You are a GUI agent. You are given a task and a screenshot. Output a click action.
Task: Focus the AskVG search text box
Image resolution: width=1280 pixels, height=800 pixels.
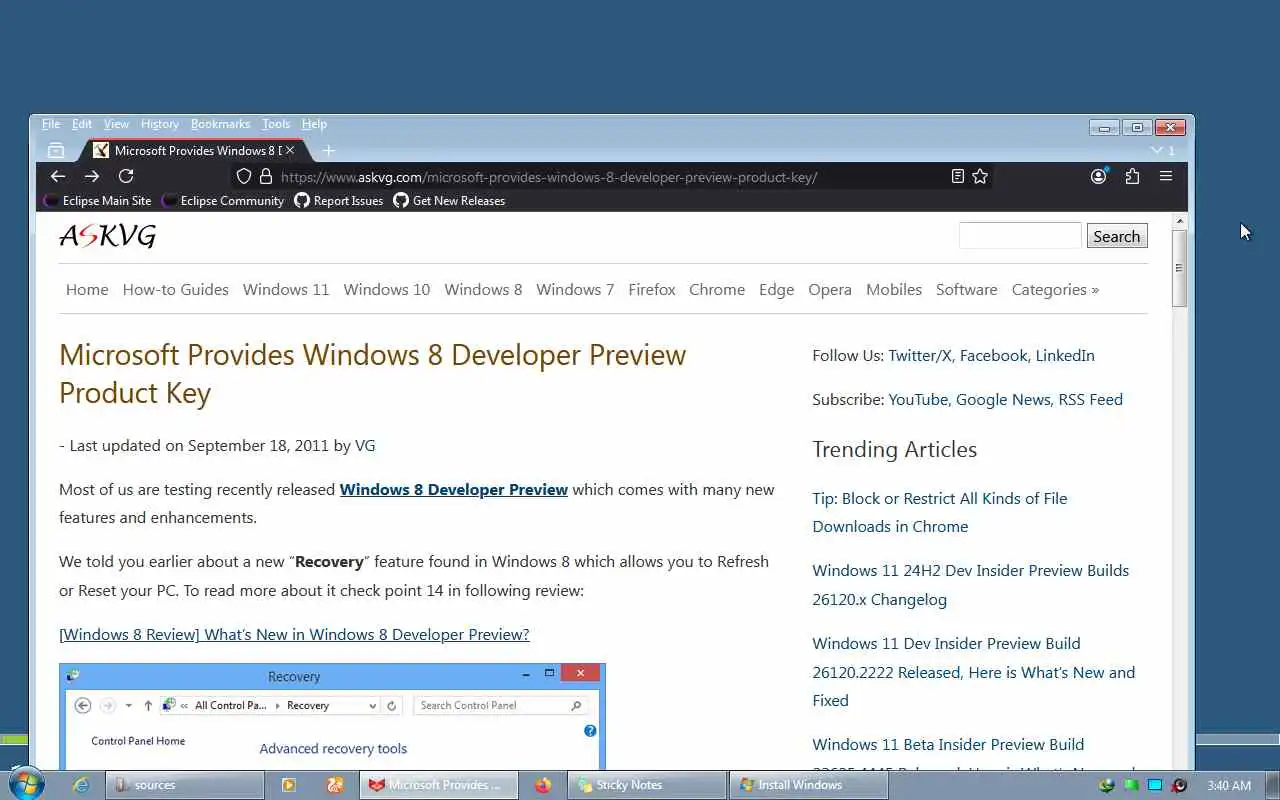[1020, 236]
